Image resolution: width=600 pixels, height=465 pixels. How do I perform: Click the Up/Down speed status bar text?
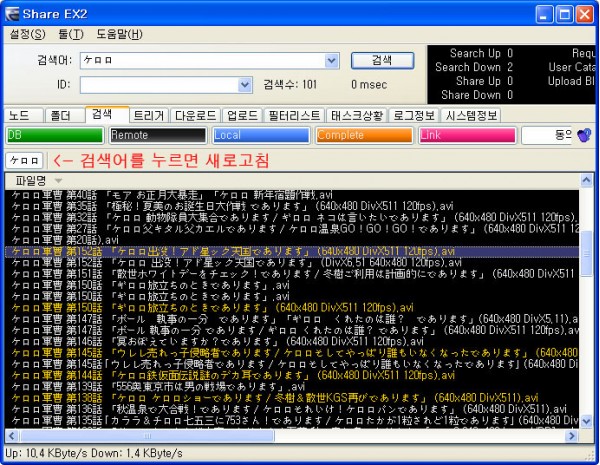pos(94,454)
